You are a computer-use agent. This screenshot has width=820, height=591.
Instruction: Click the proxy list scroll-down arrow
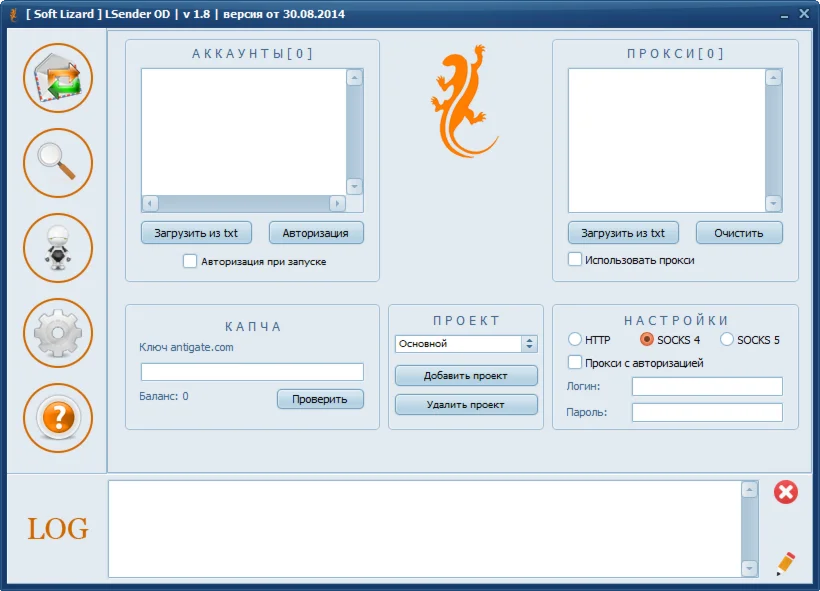(x=773, y=203)
